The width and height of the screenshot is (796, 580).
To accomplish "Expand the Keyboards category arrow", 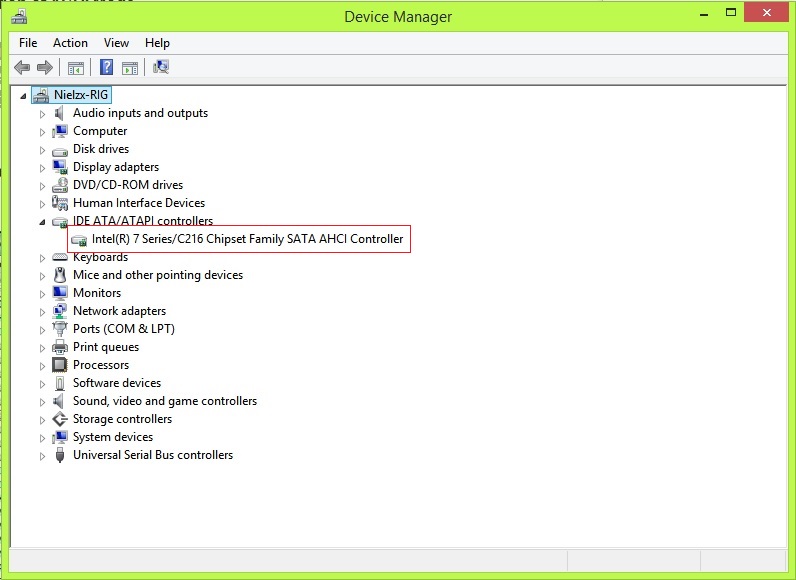I will (43, 258).
